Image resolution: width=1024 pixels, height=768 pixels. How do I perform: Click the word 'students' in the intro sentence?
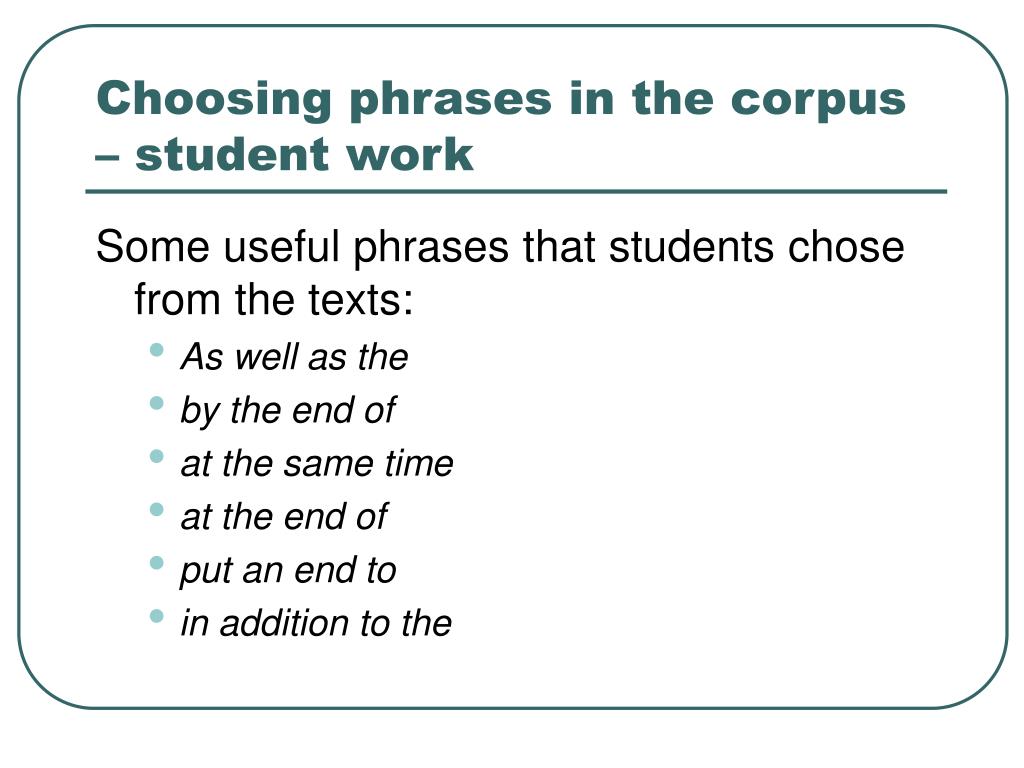tap(692, 247)
